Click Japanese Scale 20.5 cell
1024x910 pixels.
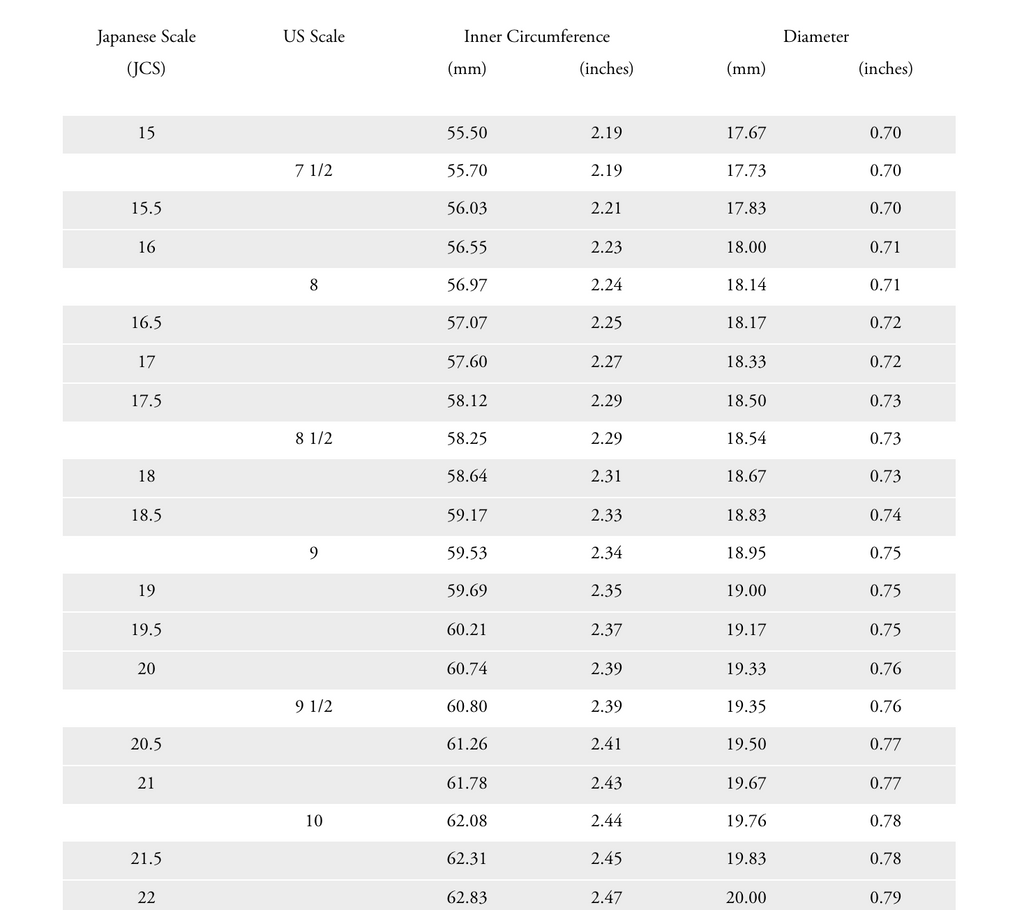pos(146,745)
